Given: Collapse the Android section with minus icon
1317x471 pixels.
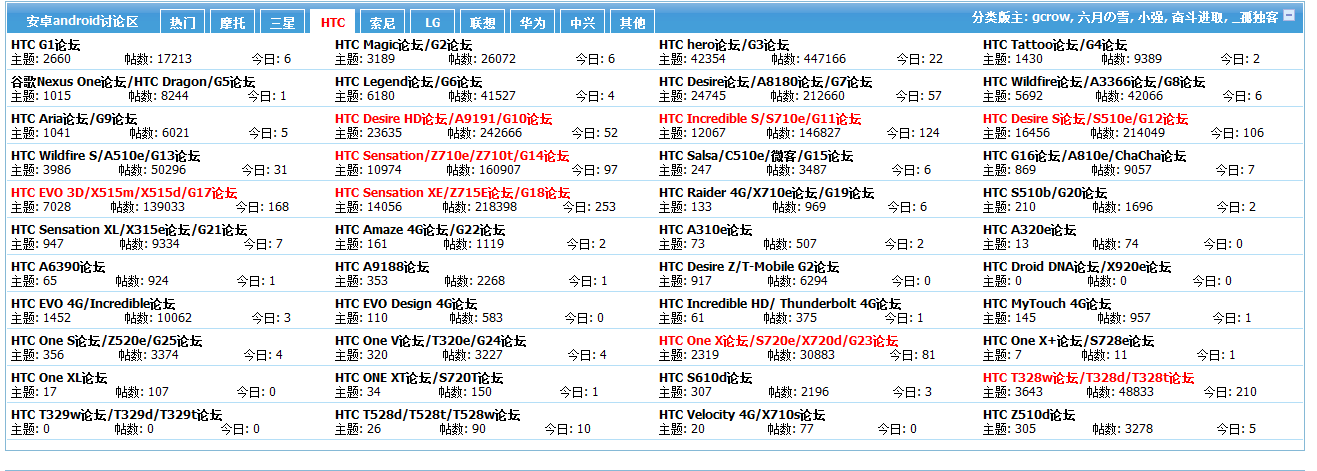Looking at the screenshot, I should [1290, 15].
